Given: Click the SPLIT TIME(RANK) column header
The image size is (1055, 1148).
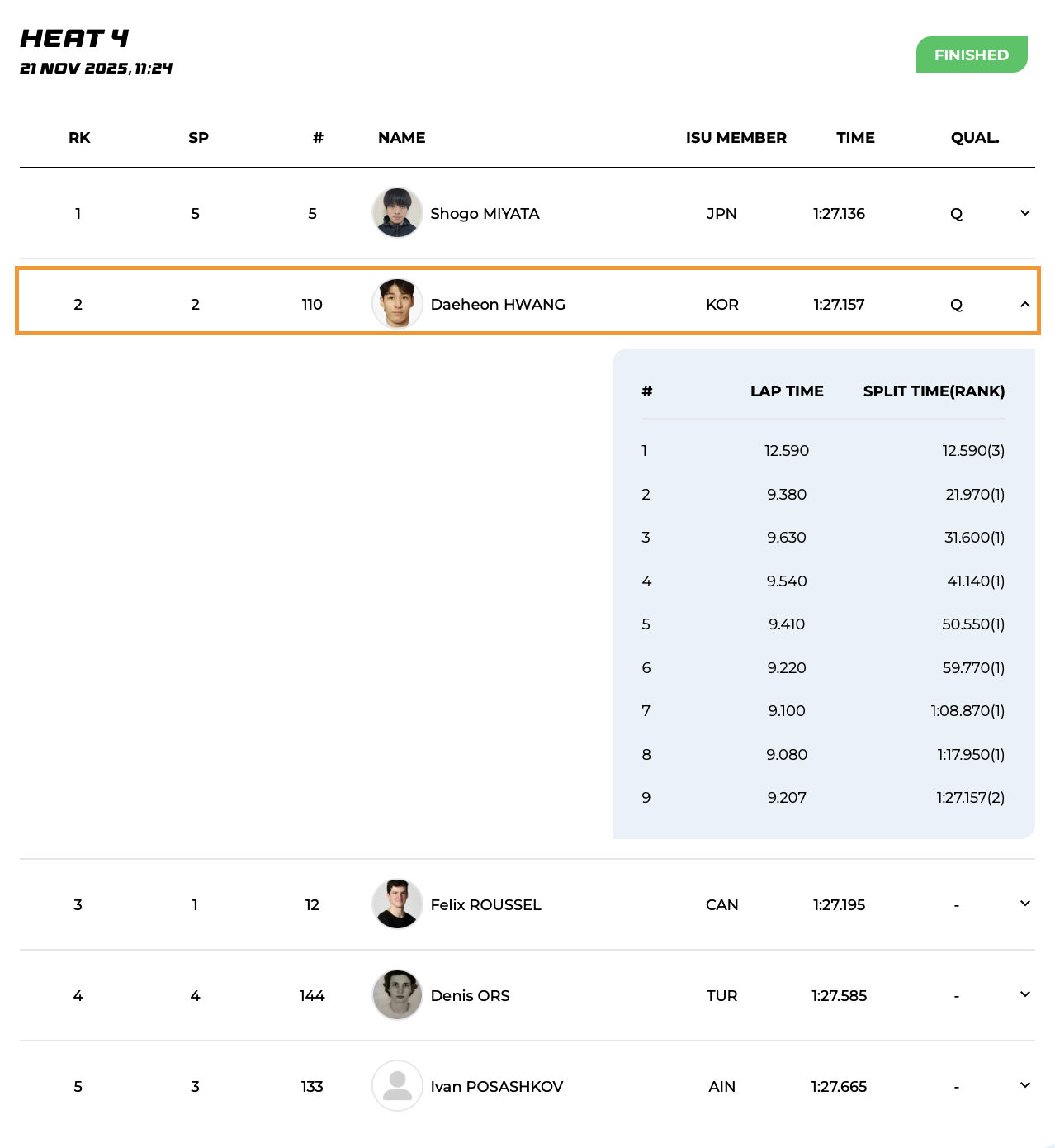Looking at the screenshot, I should pos(934,391).
